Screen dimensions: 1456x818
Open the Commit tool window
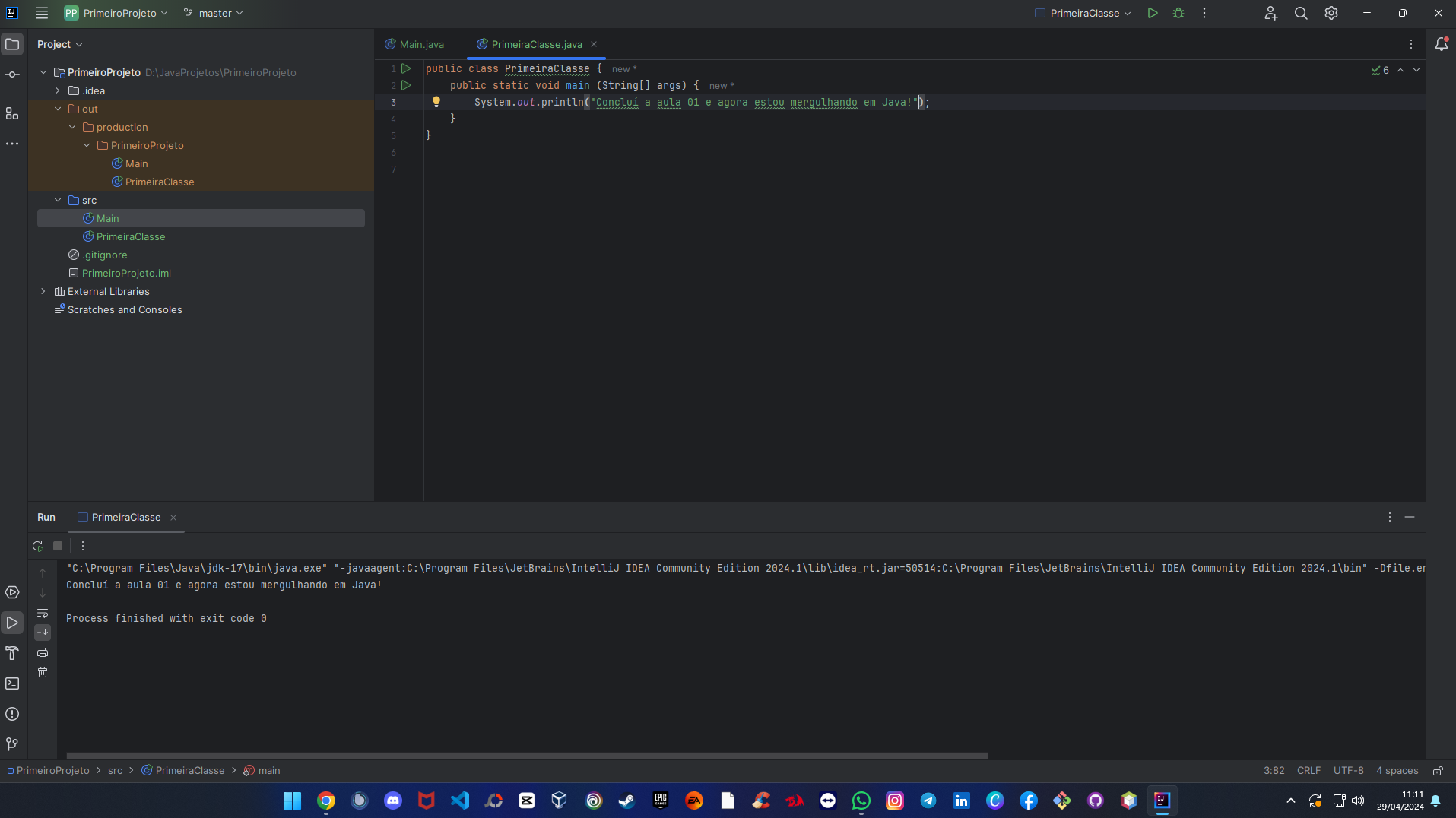[12, 75]
